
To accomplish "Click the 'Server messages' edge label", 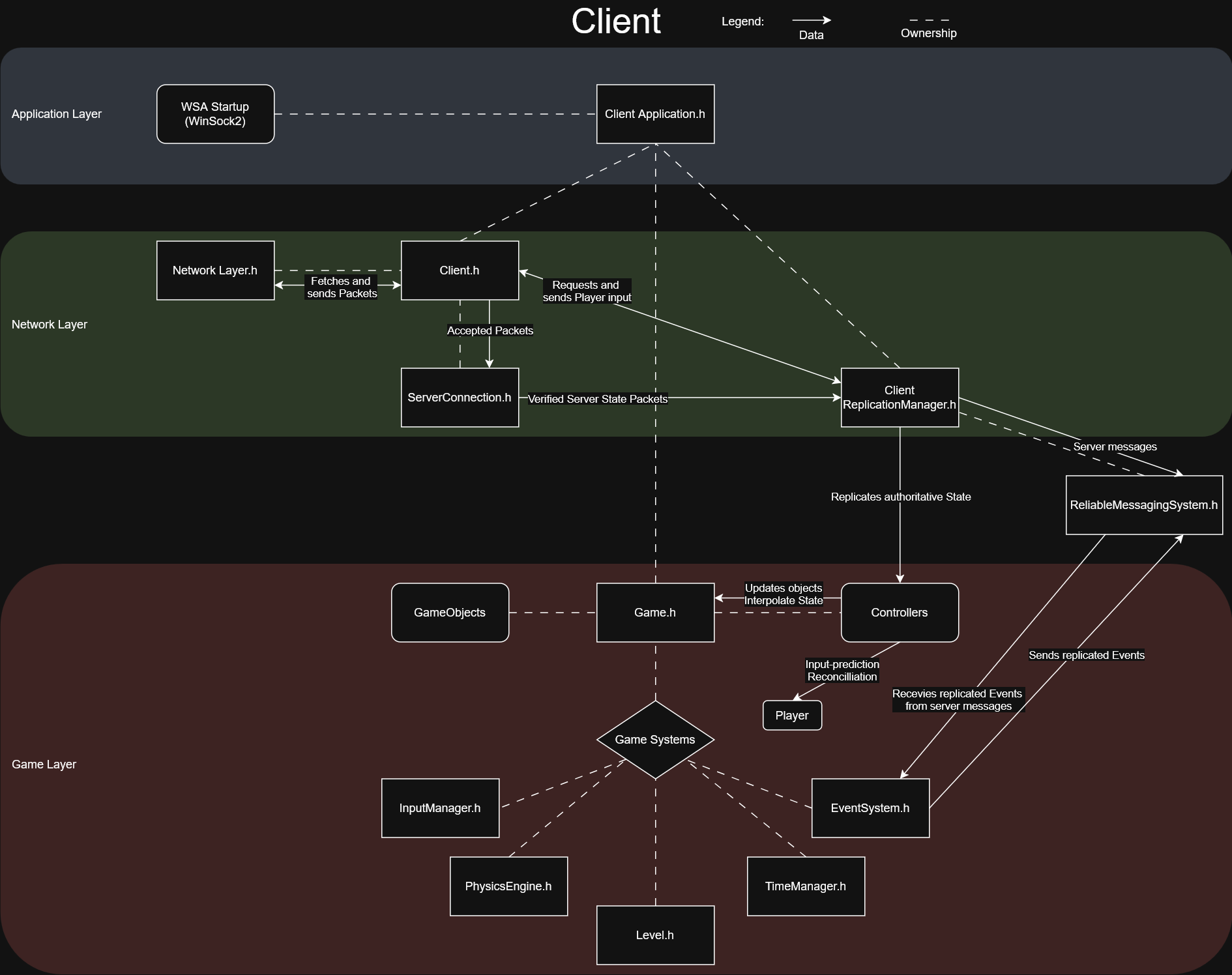I will click(1115, 446).
